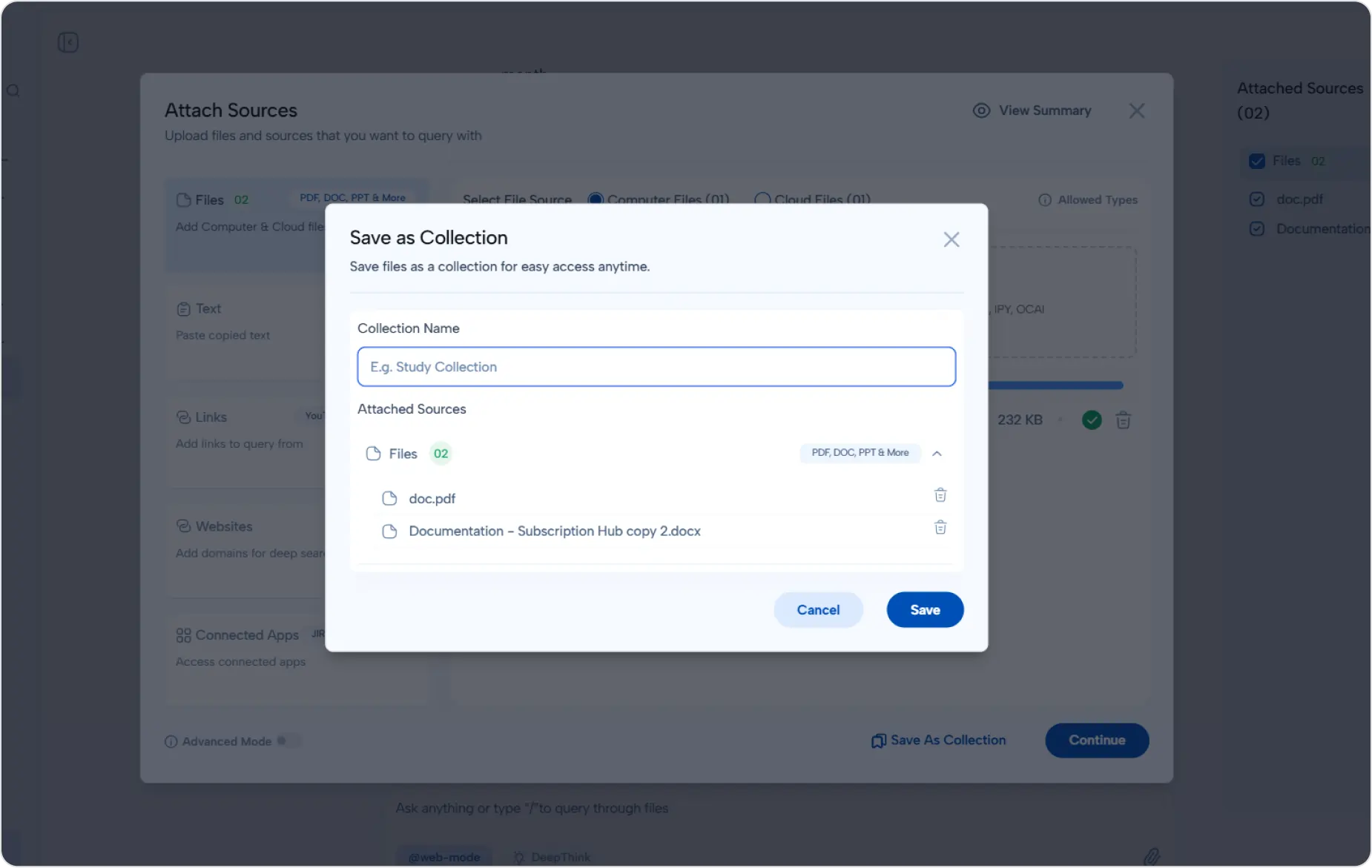
Task: Remove the Documentation docx file via trash icon
Action: coord(940,528)
